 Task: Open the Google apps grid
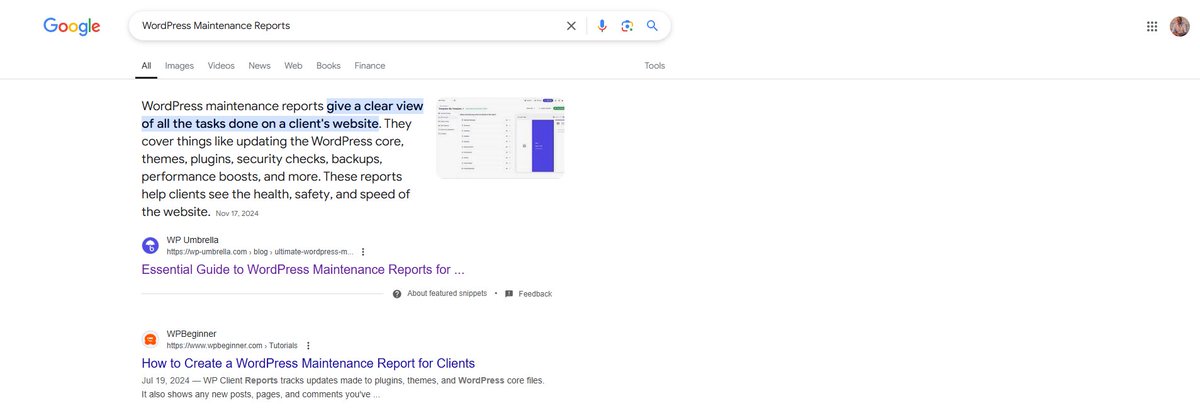[1152, 27]
